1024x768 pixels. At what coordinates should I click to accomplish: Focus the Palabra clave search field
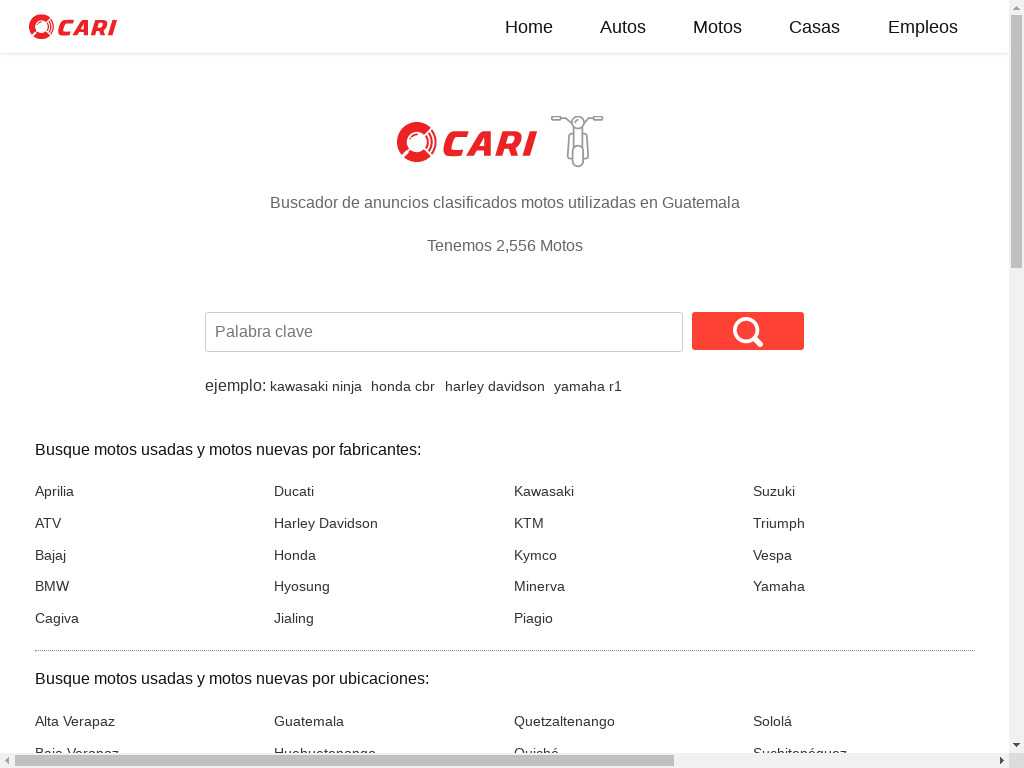tap(443, 332)
